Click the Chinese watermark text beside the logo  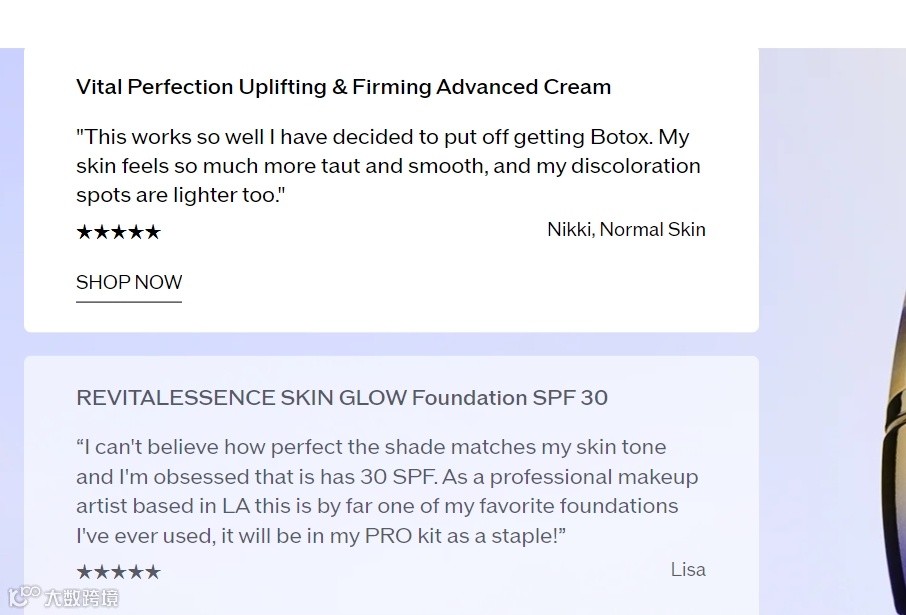(80, 599)
